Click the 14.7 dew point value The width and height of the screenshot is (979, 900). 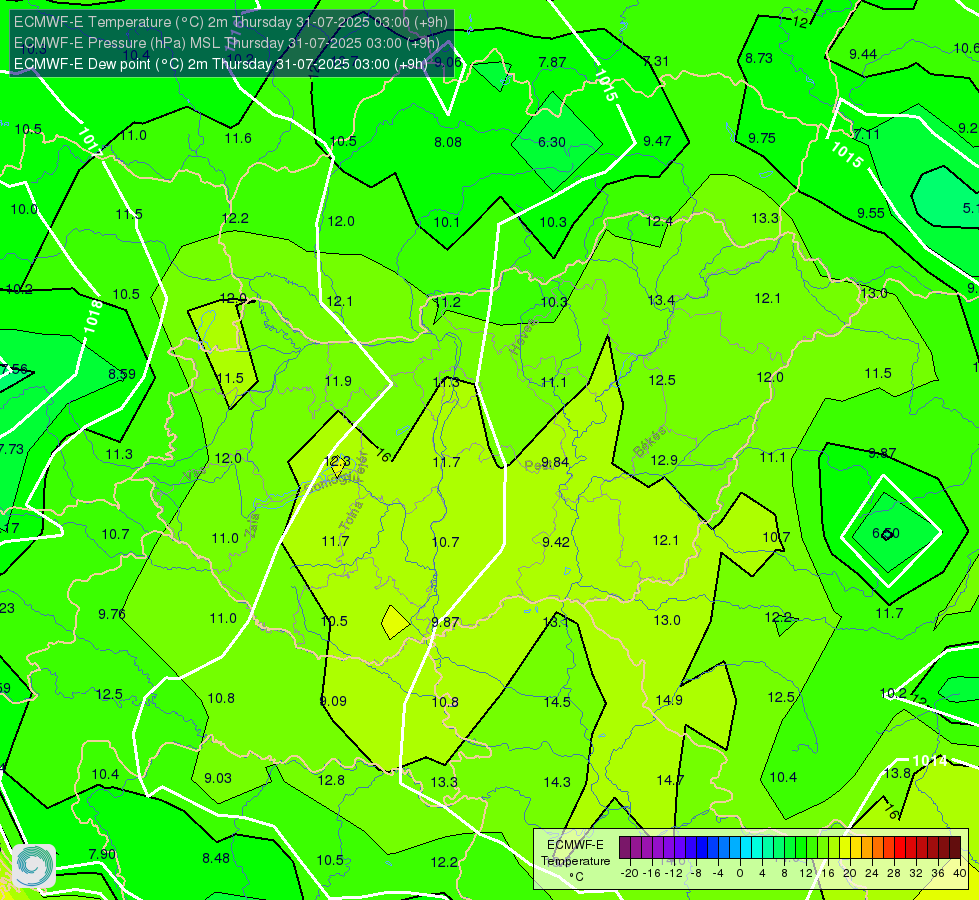point(670,780)
